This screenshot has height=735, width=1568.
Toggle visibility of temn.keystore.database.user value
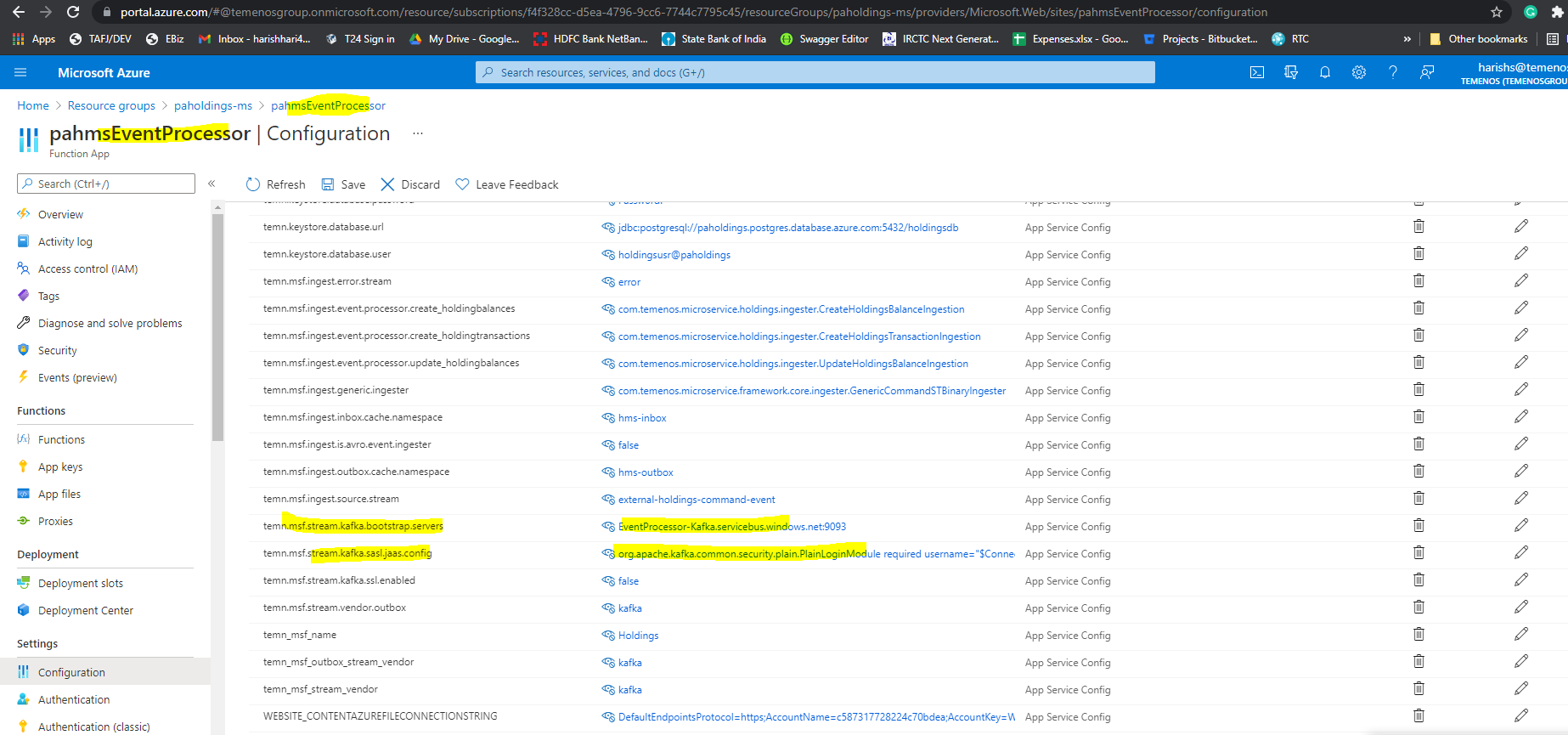(x=608, y=255)
